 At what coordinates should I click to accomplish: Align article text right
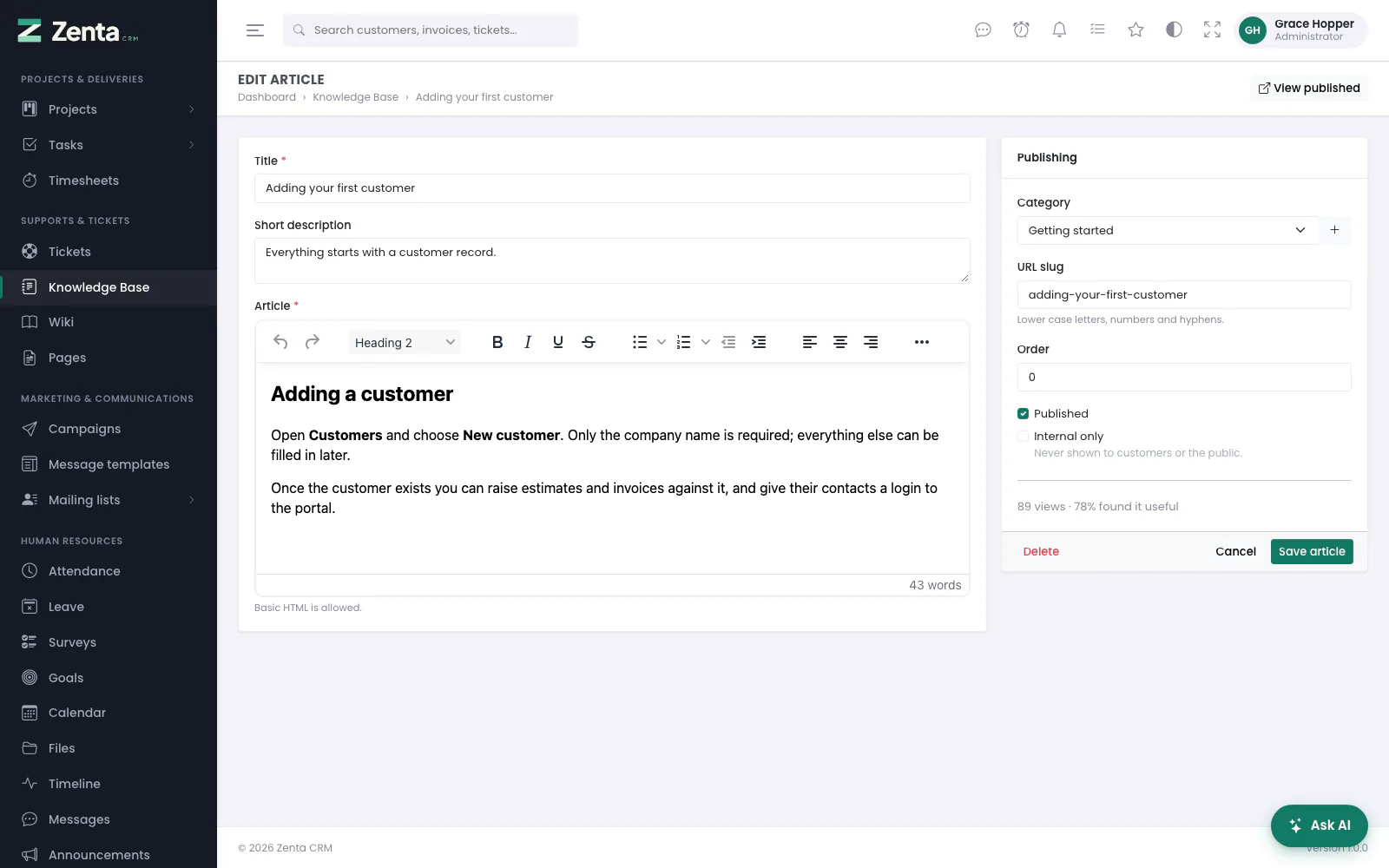(x=871, y=342)
